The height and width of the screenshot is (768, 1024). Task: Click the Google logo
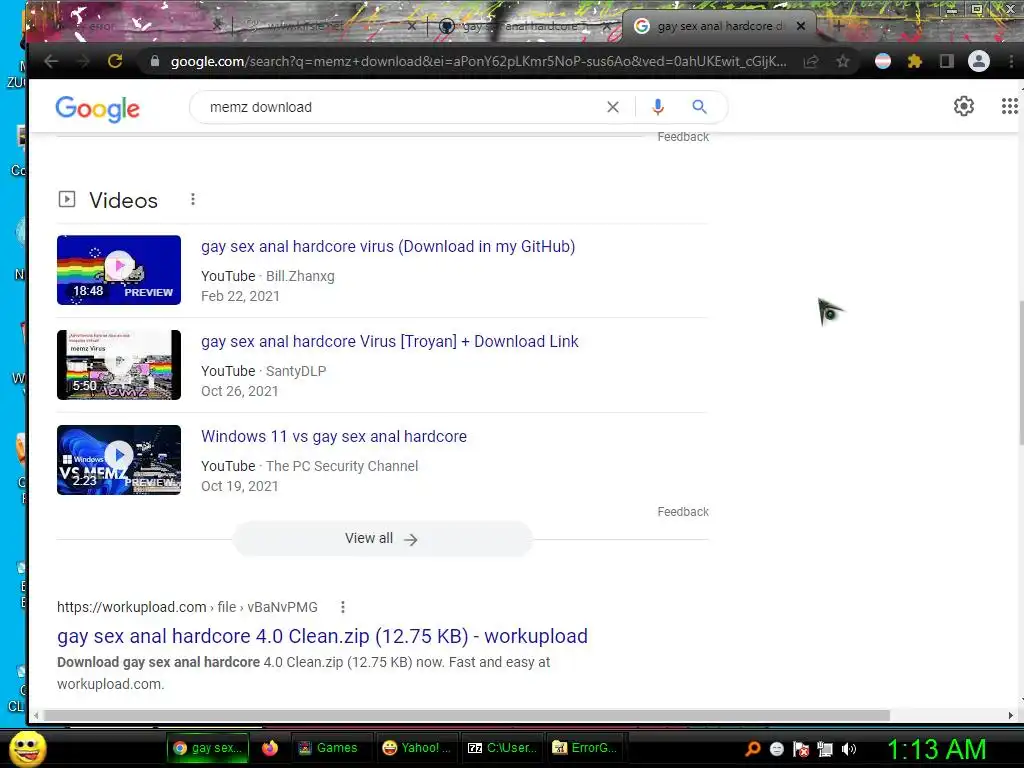97,108
